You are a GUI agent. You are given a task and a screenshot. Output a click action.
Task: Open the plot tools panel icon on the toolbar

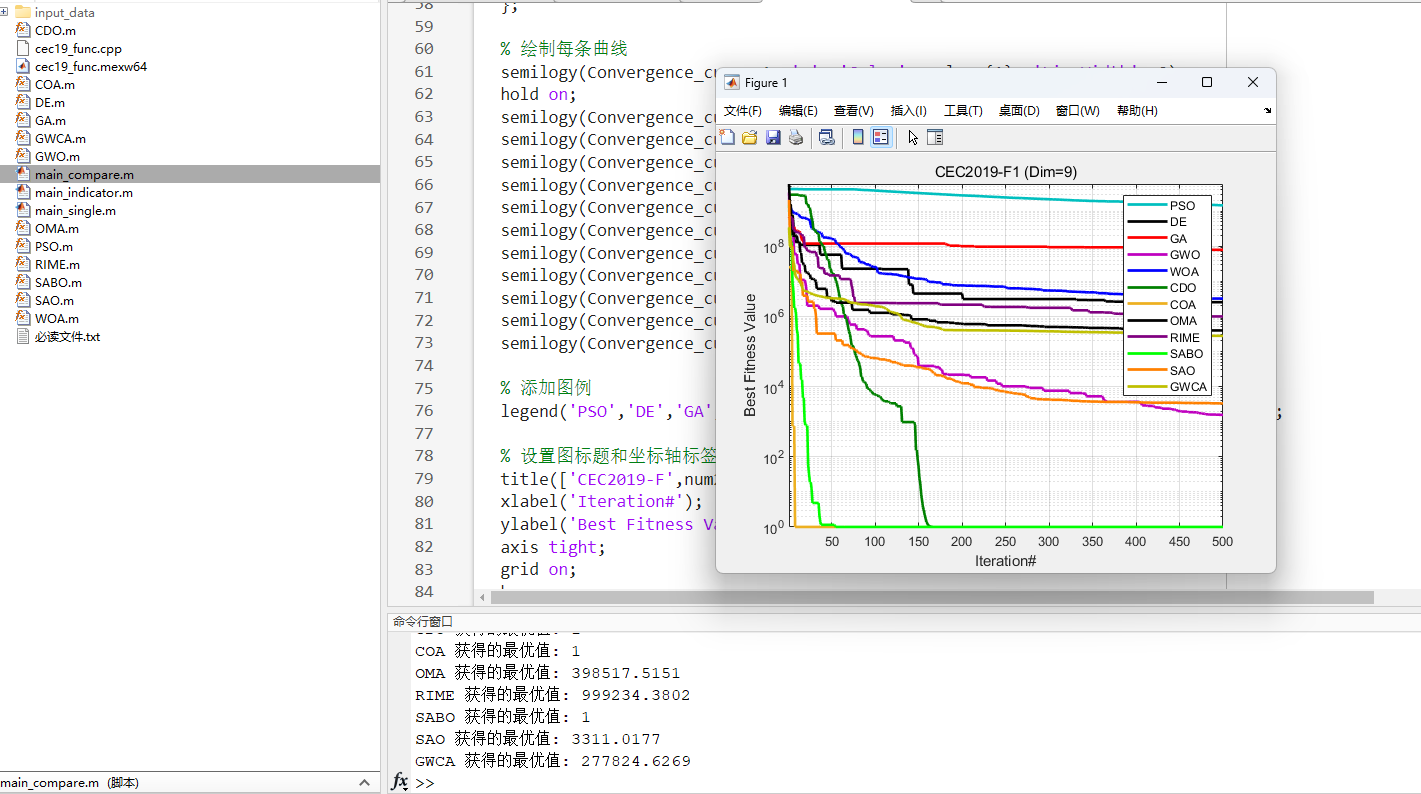(935, 137)
